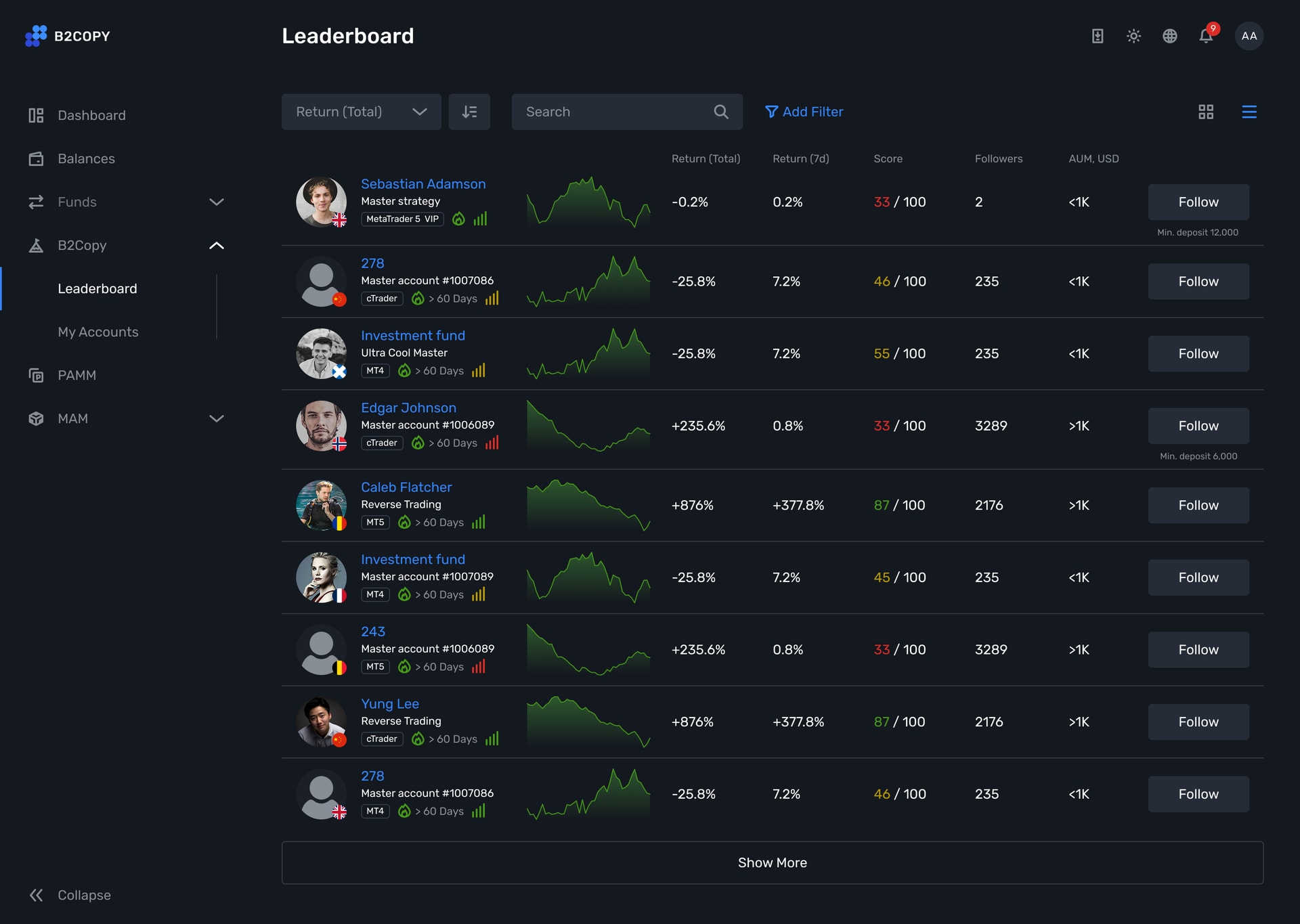
Task: Click the magnifier search icon
Action: pos(721,112)
